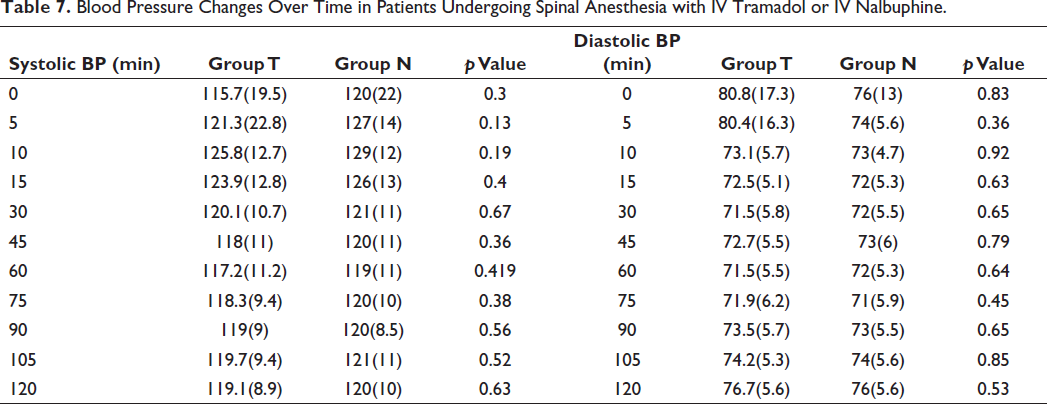Select the p value 0.419
Viewport: 1047px width, 404px height.
(x=495, y=270)
